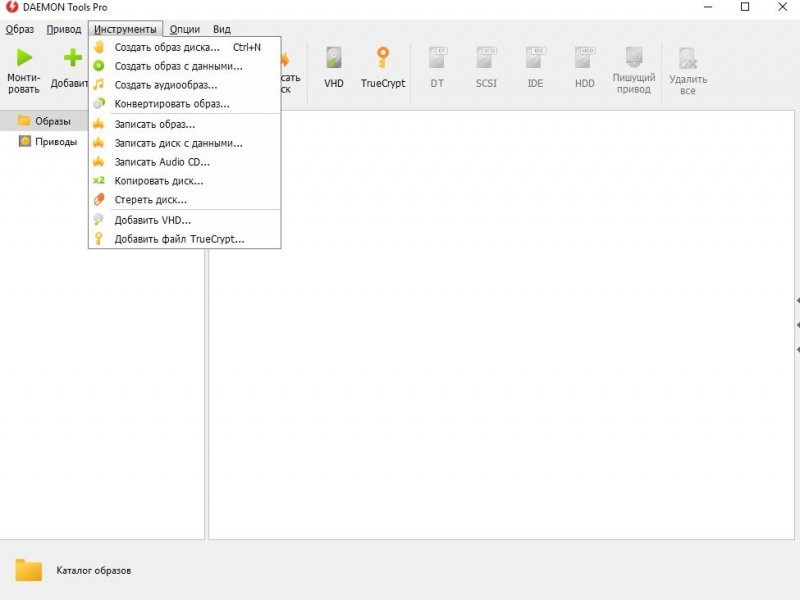This screenshot has height=600, width=800.
Task: Click the music note audio image icon
Action: click(x=99, y=85)
